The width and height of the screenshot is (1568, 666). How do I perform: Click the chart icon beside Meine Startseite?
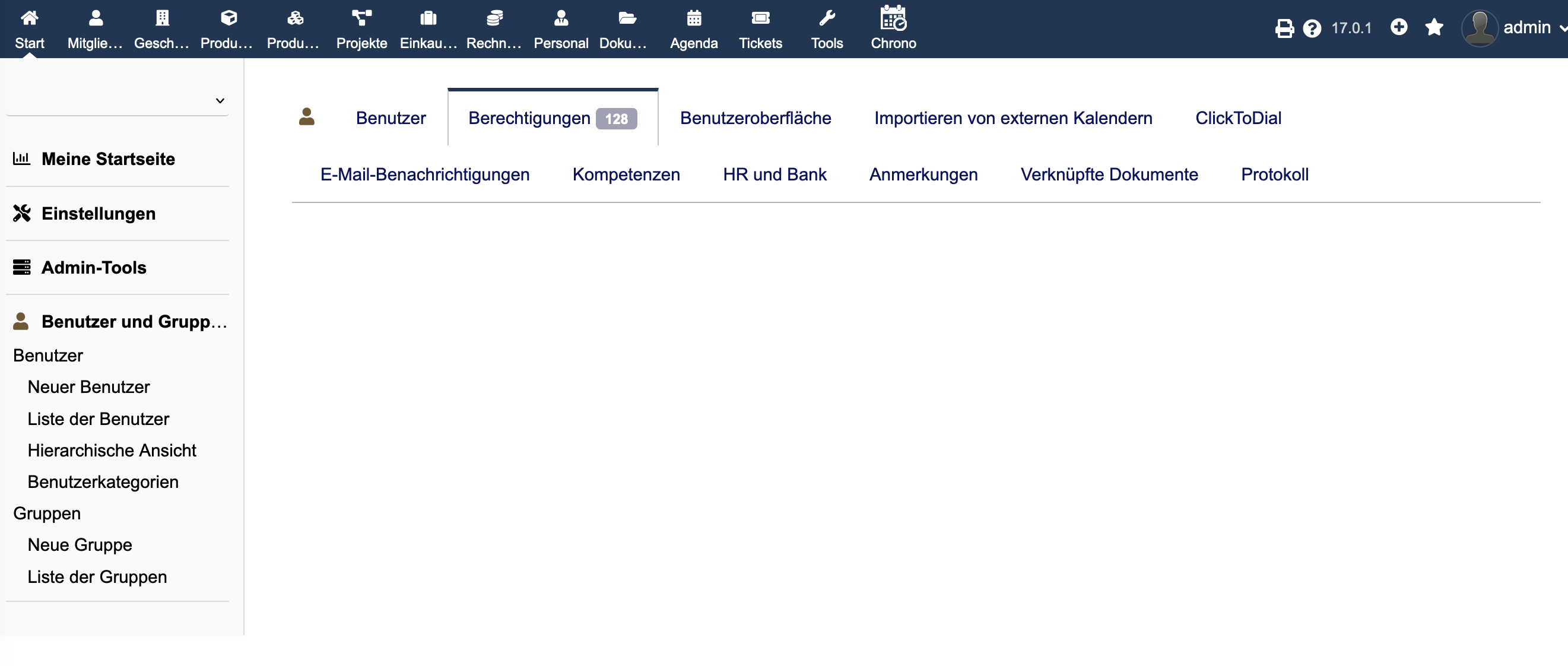click(21, 159)
